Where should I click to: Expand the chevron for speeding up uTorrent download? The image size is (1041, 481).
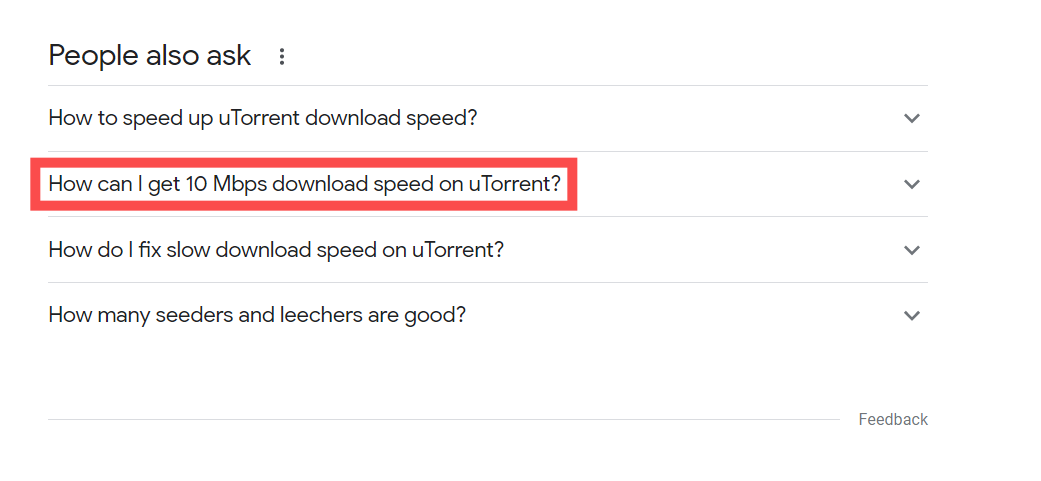click(x=912, y=119)
